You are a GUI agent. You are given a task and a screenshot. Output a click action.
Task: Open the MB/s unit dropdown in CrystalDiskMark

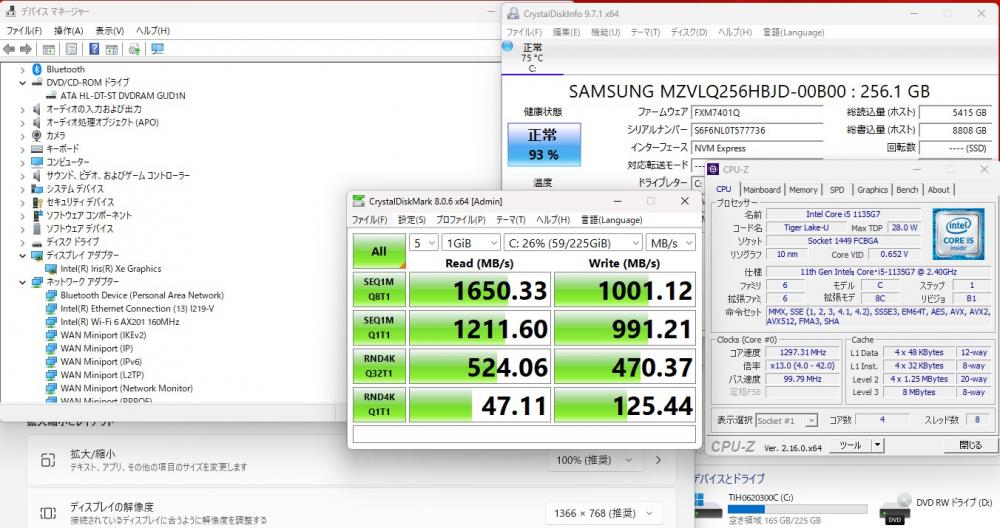tap(670, 243)
